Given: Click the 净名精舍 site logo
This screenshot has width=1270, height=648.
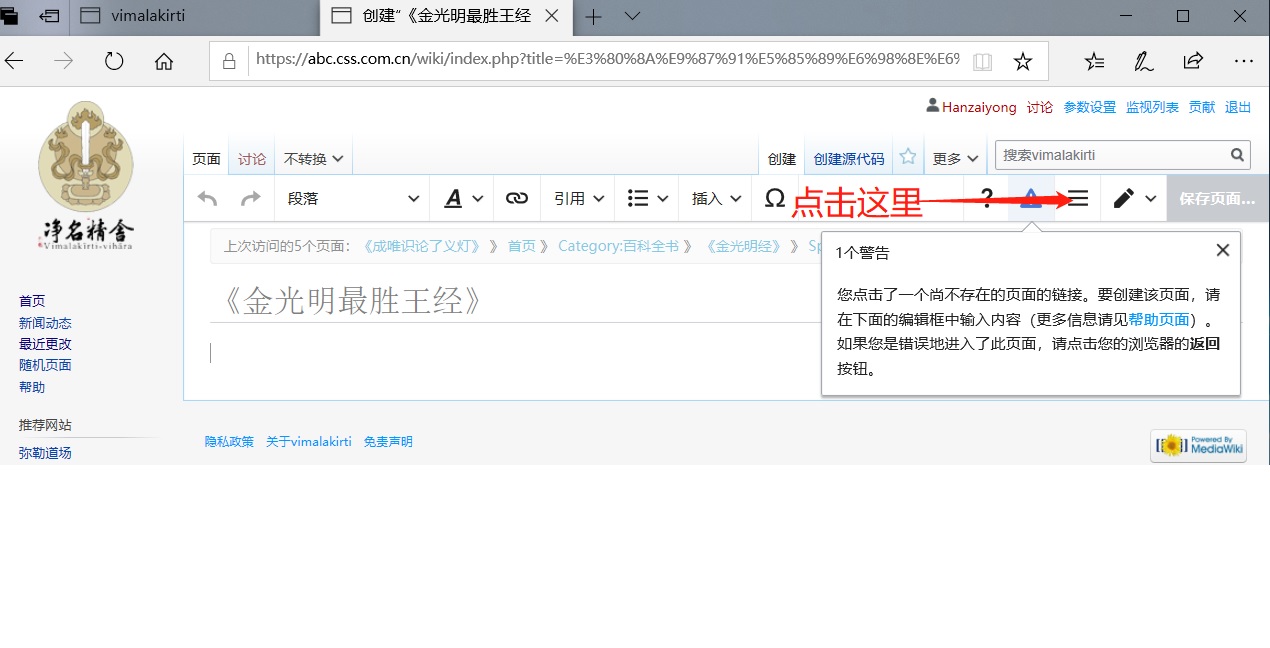Looking at the screenshot, I should pos(85,176).
